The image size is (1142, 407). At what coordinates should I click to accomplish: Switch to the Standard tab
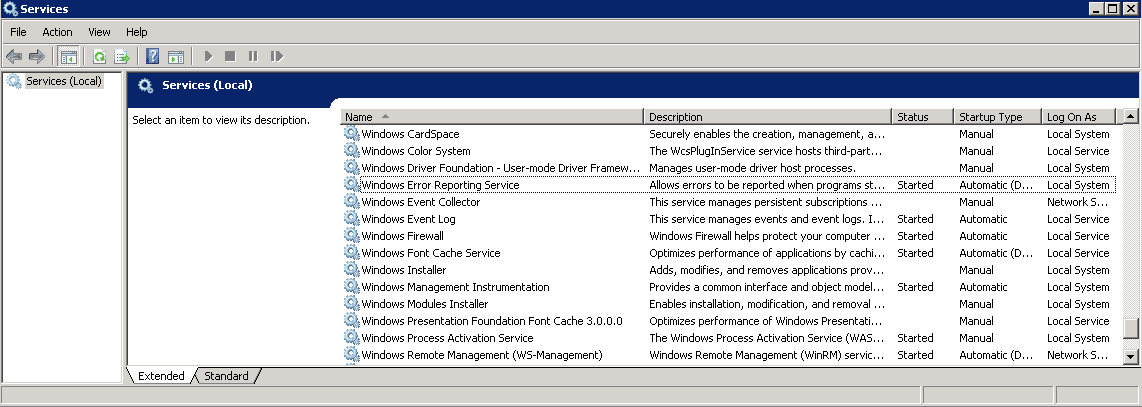(226, 376)
